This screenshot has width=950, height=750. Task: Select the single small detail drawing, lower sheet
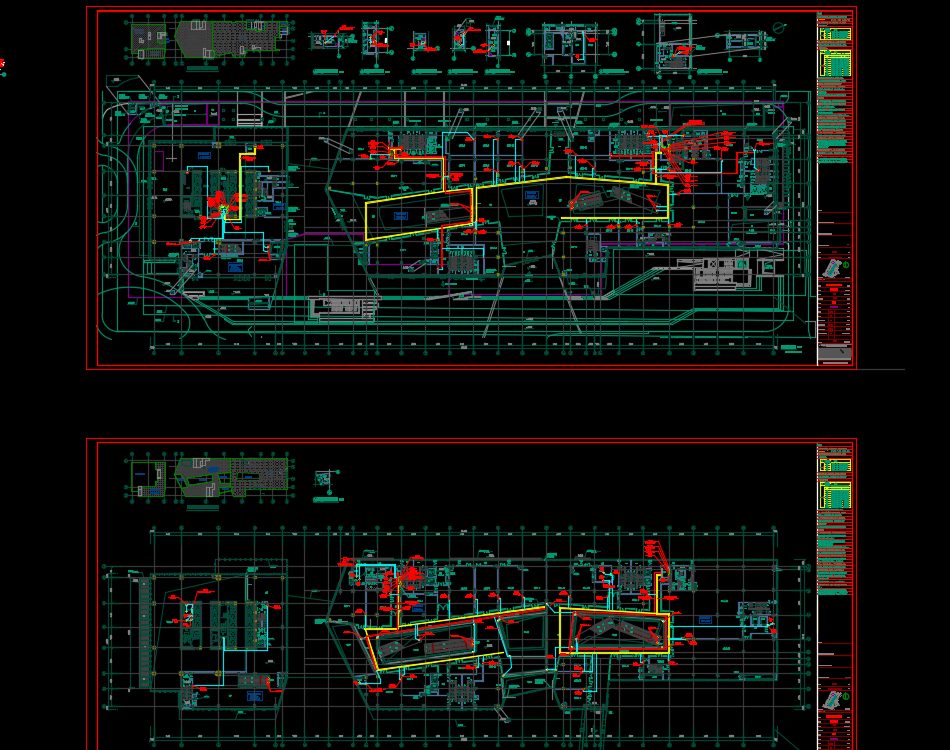[326, 480]
